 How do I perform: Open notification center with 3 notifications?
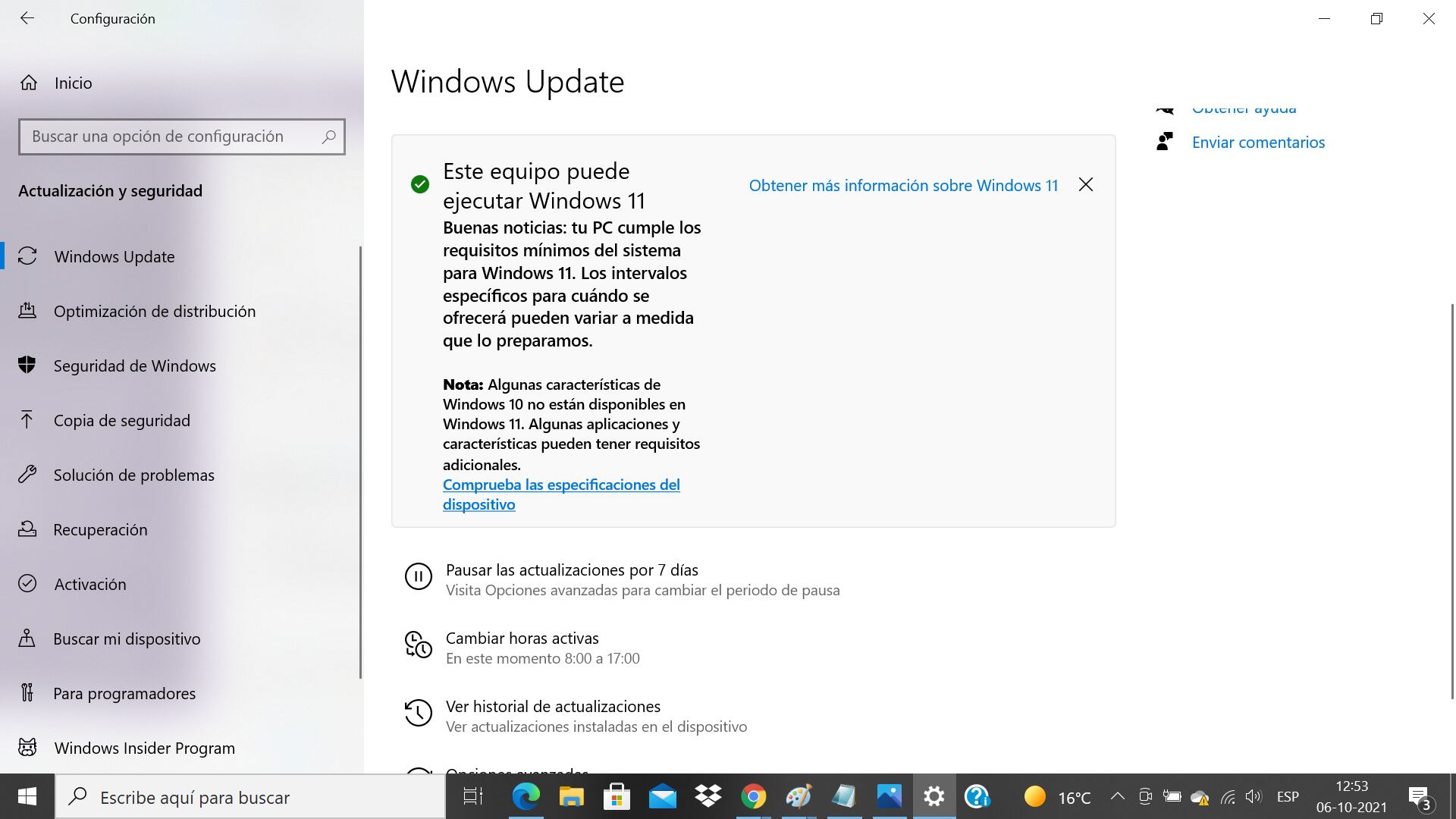coord(1420,799)
